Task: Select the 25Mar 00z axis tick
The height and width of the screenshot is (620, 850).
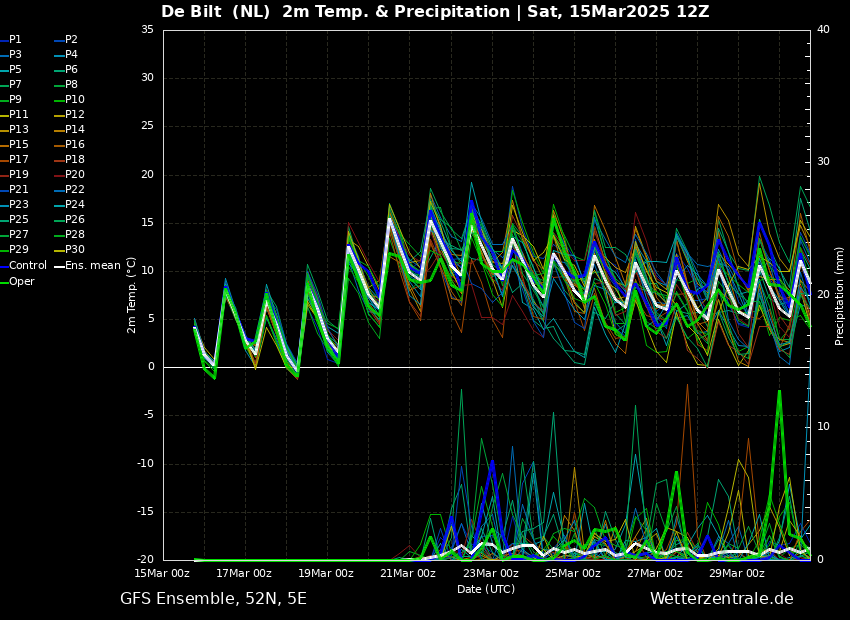Action: pyautogui.click(x=573, y=573)
